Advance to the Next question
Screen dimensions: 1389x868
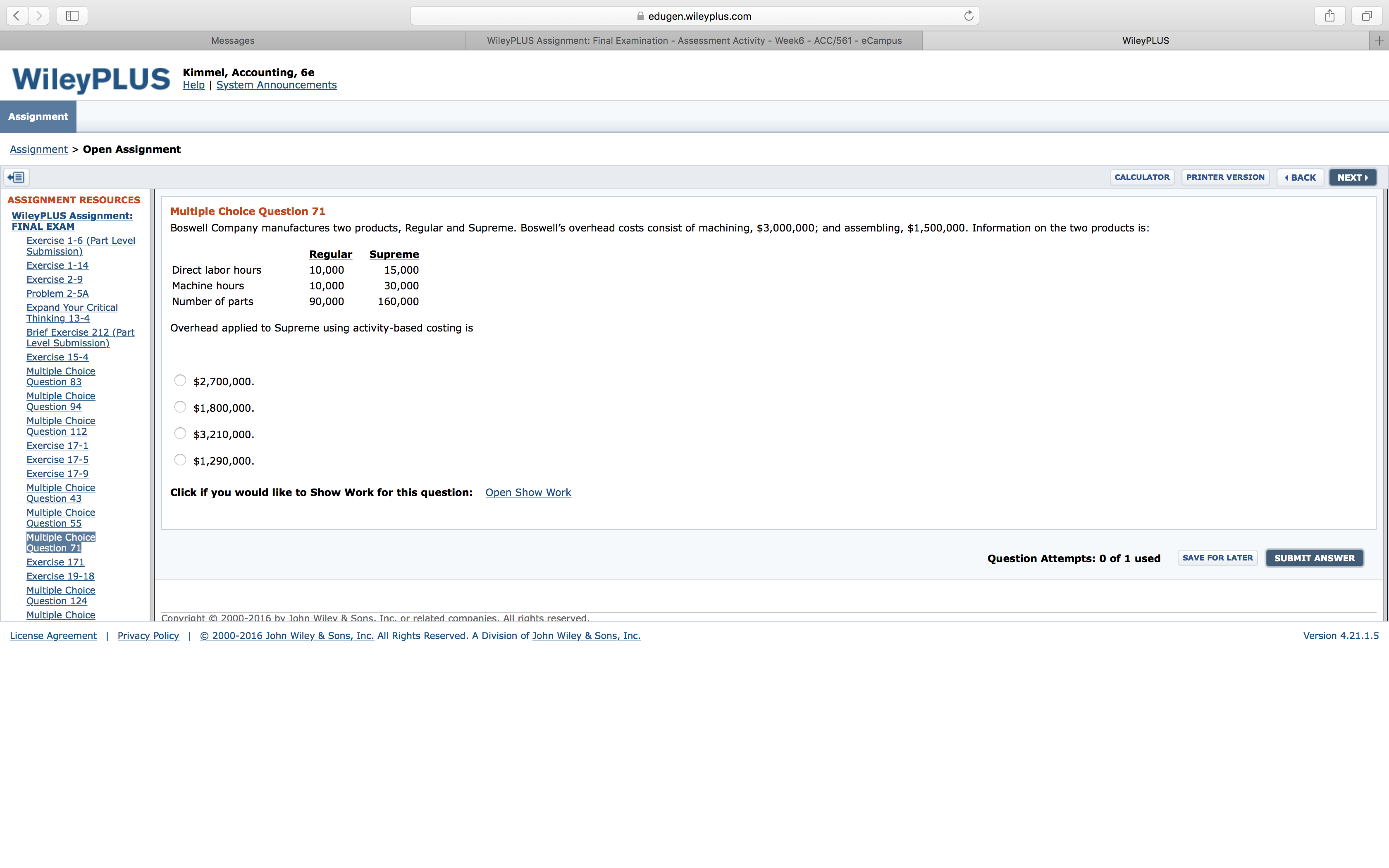[1352, 177]
